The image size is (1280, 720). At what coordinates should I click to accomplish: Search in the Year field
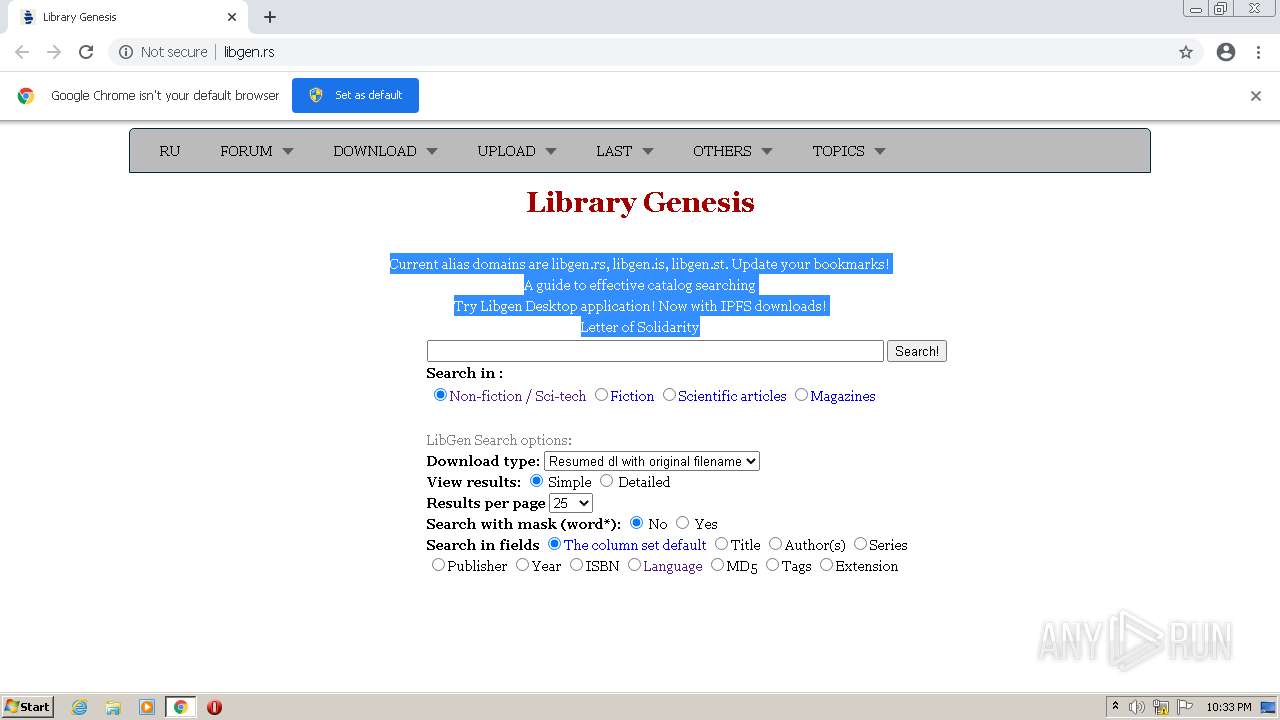[x=522, y=565]
